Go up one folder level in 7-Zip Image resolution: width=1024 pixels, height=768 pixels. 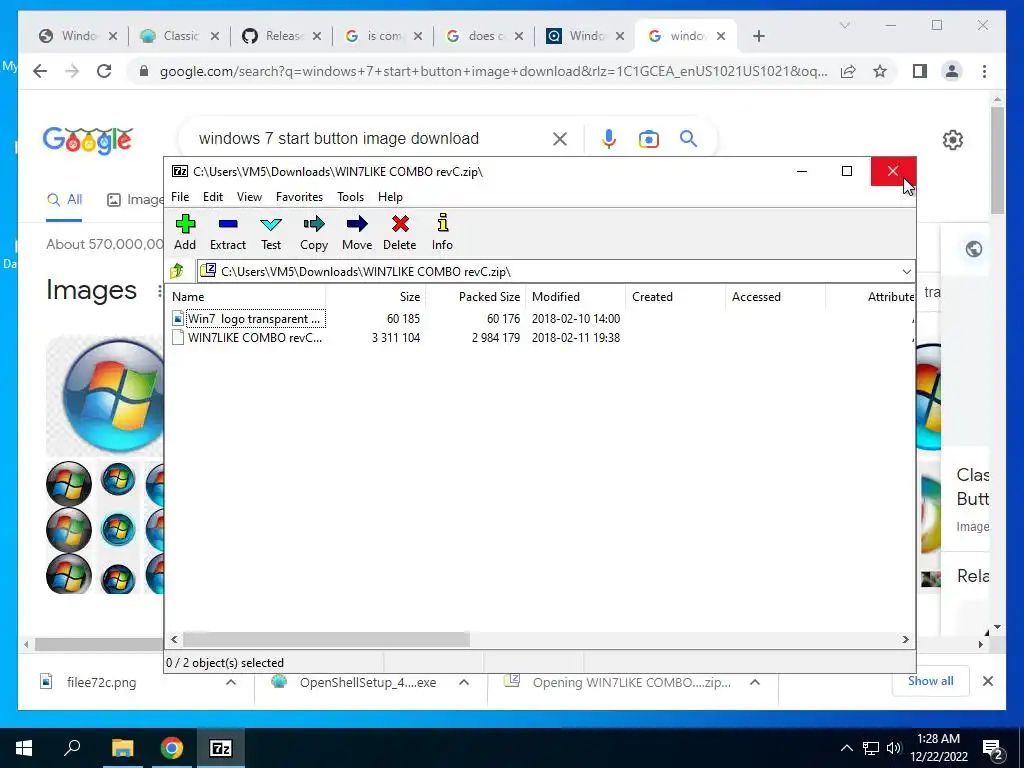click(177, 271)
